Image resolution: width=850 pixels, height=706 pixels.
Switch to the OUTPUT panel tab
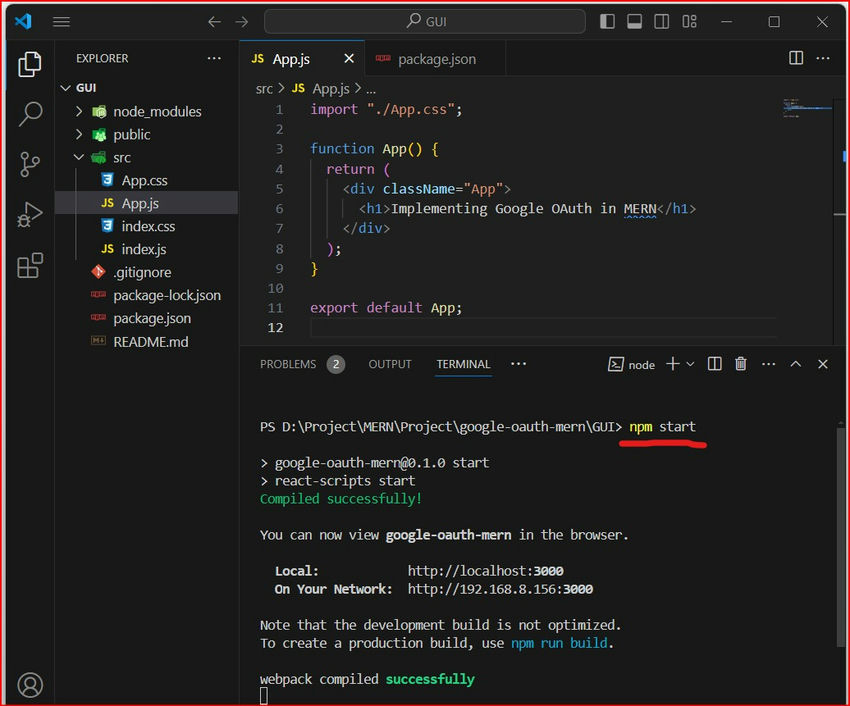tap(390, 364)
